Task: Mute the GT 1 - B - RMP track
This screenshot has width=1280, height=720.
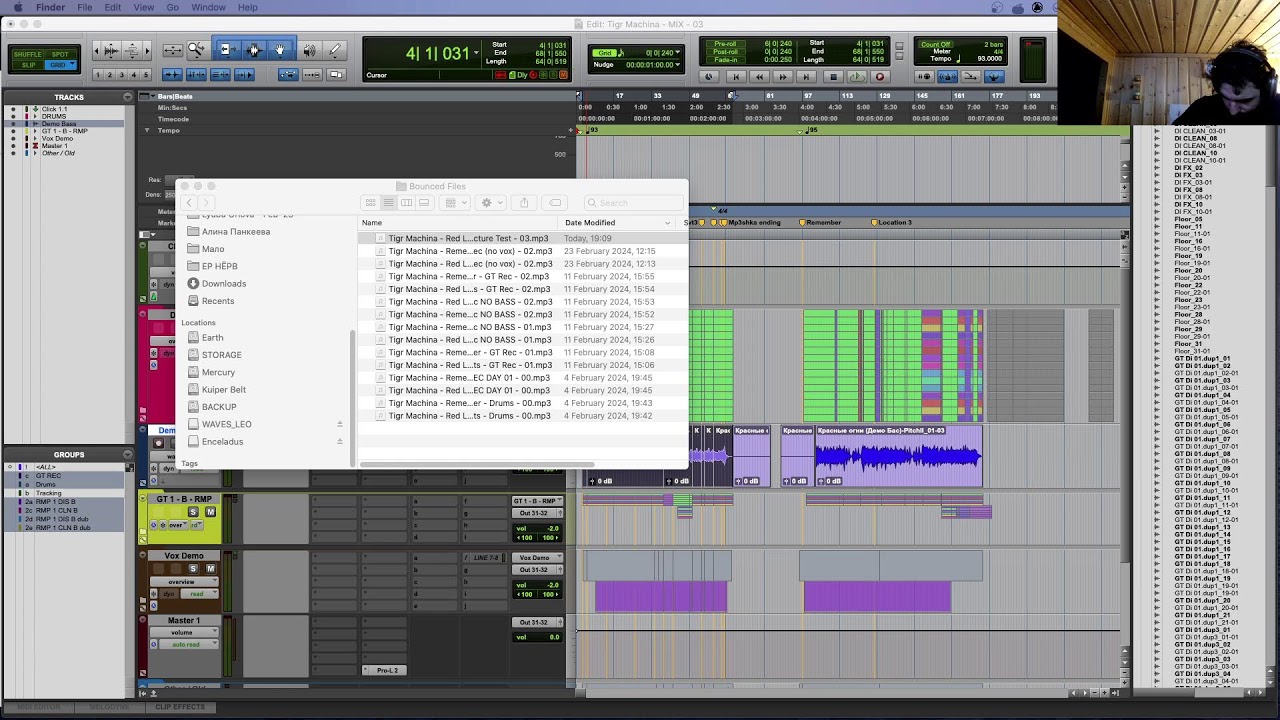Action: (210, 512)
